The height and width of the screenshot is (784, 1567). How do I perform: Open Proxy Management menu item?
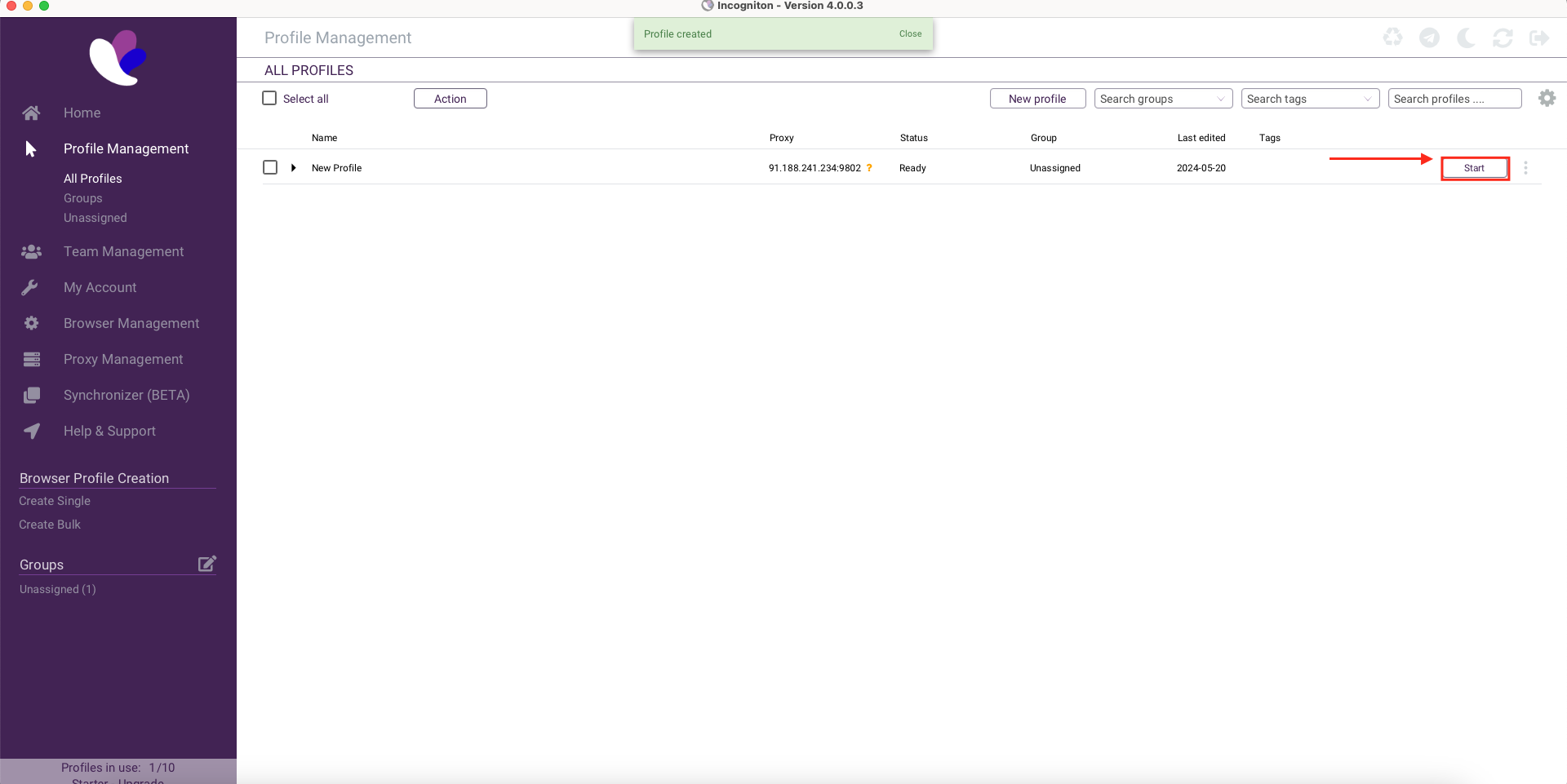123,359
